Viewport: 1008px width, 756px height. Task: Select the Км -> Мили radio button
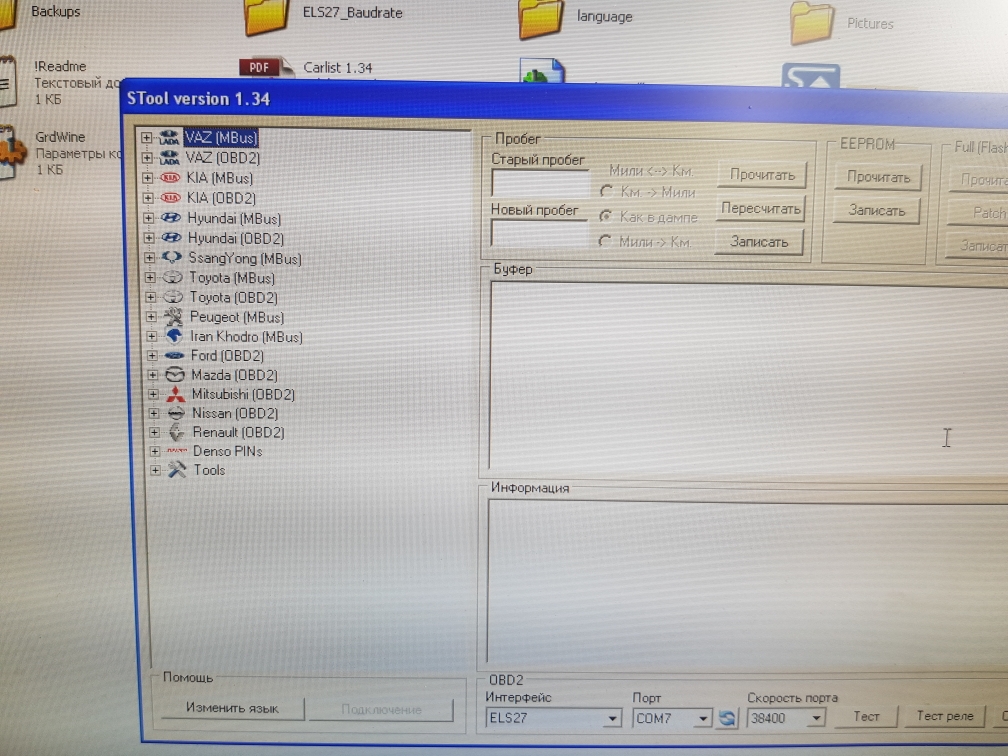point(606,192)
